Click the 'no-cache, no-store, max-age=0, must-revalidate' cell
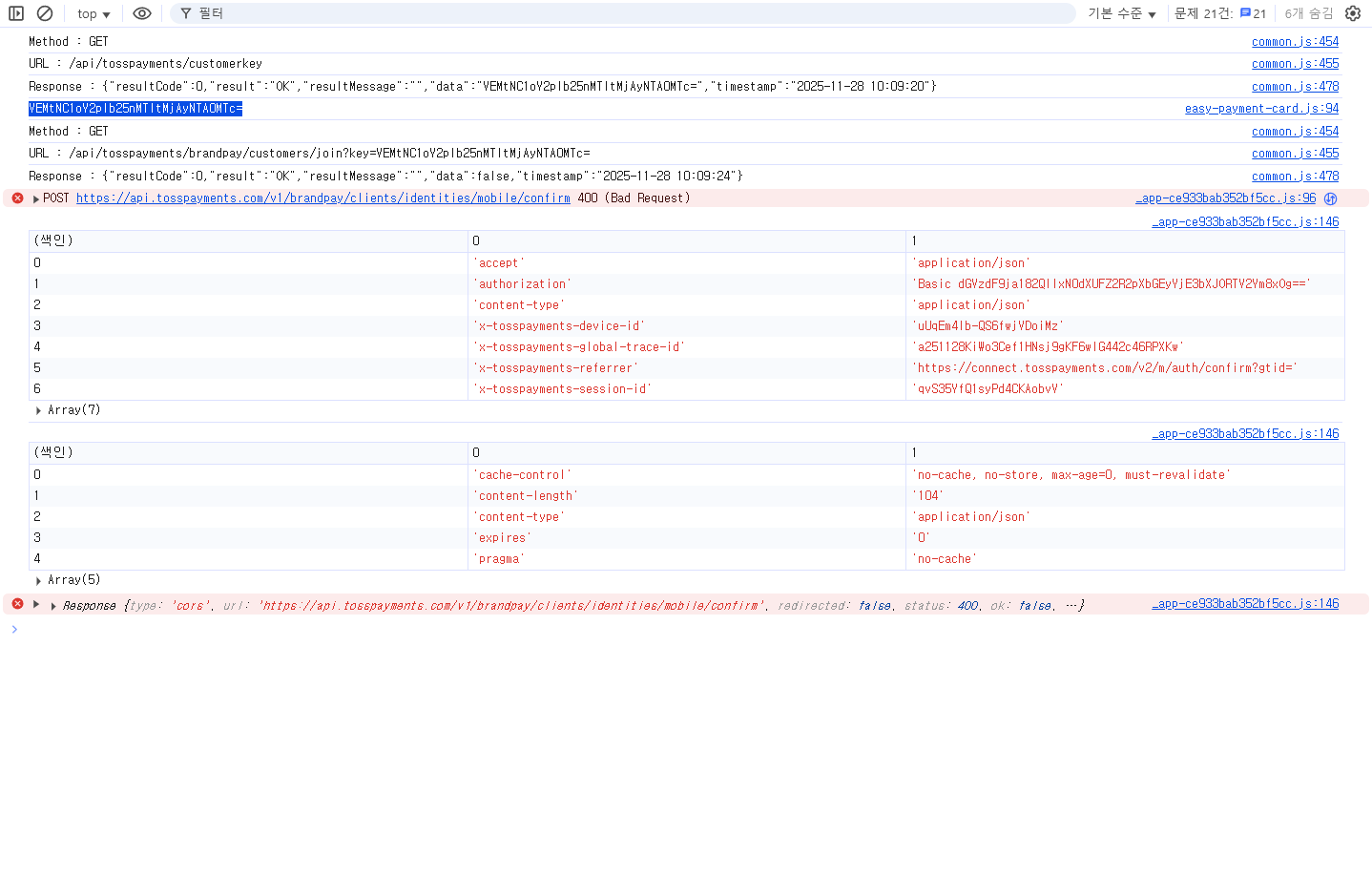Screen dimensions: 1372x896 (x=1125, y=475)
